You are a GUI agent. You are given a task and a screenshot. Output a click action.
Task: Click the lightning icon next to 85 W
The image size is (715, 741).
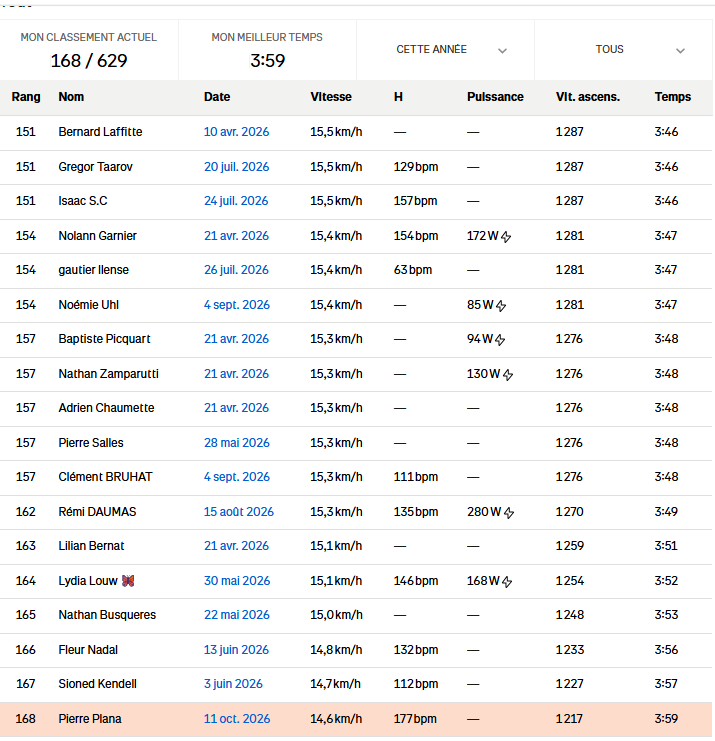pos(501,306)
